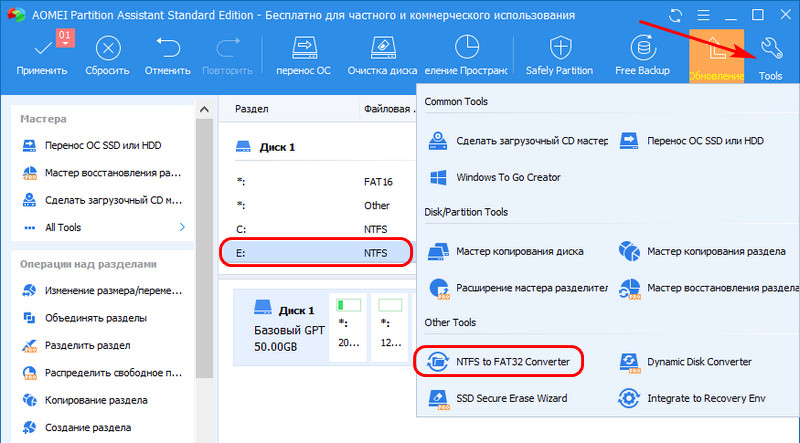The image size is (800, 443).
Task: Open Мастер копирования диска
Action: tap(506, 251)
